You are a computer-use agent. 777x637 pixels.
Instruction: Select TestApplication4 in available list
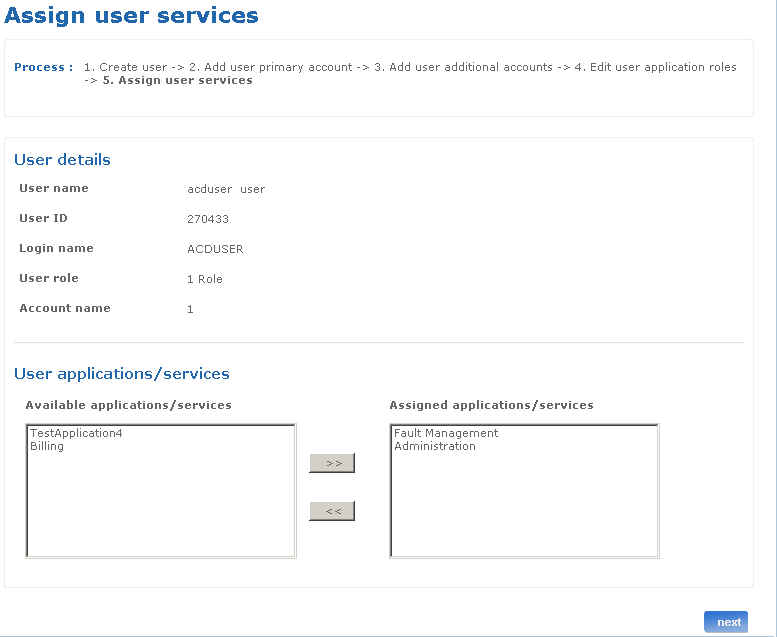pyautogui.click(x=76, y=433)
